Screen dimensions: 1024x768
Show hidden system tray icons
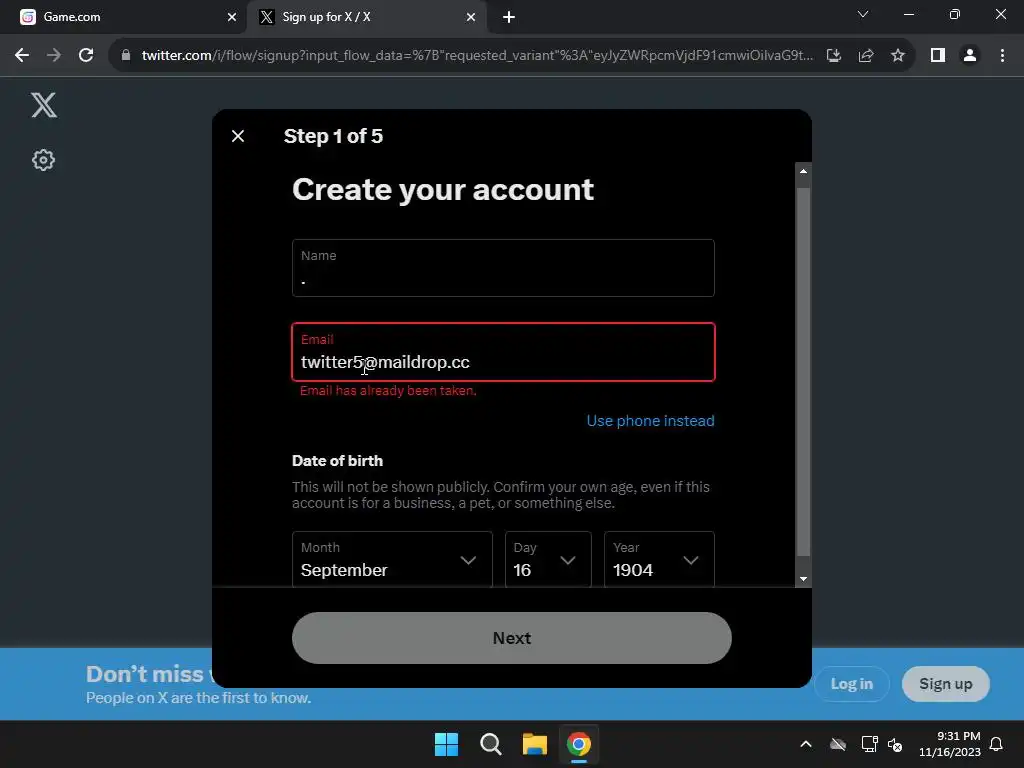(x=806, y=744)
